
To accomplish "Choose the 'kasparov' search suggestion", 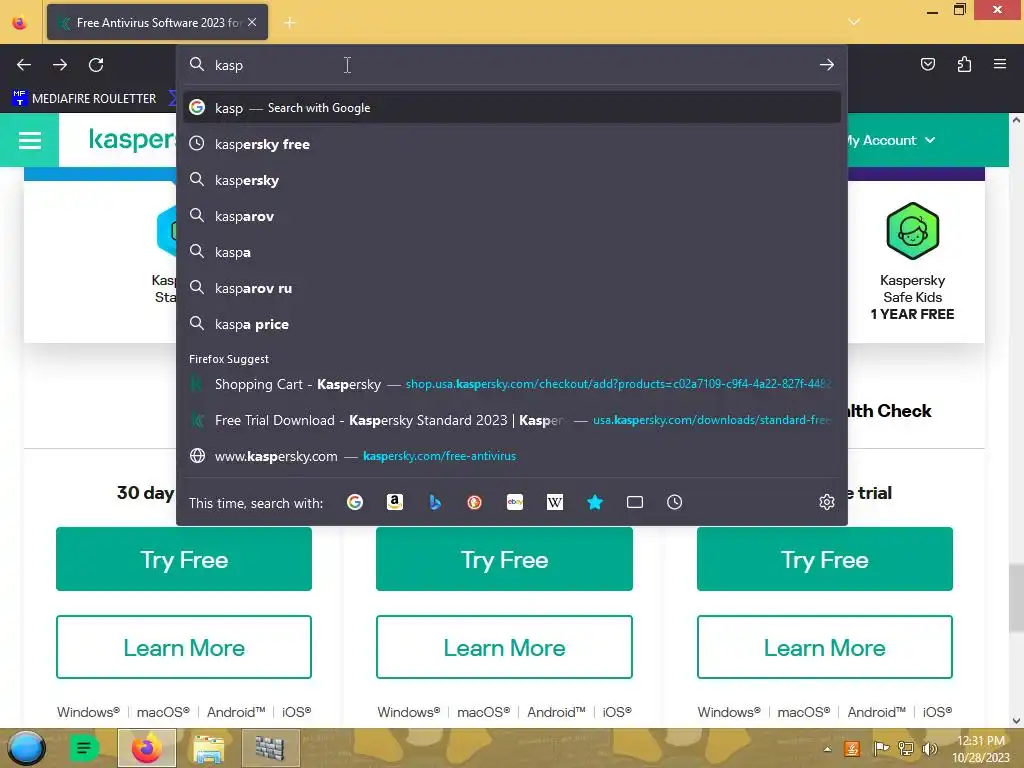I will (512, 216).
